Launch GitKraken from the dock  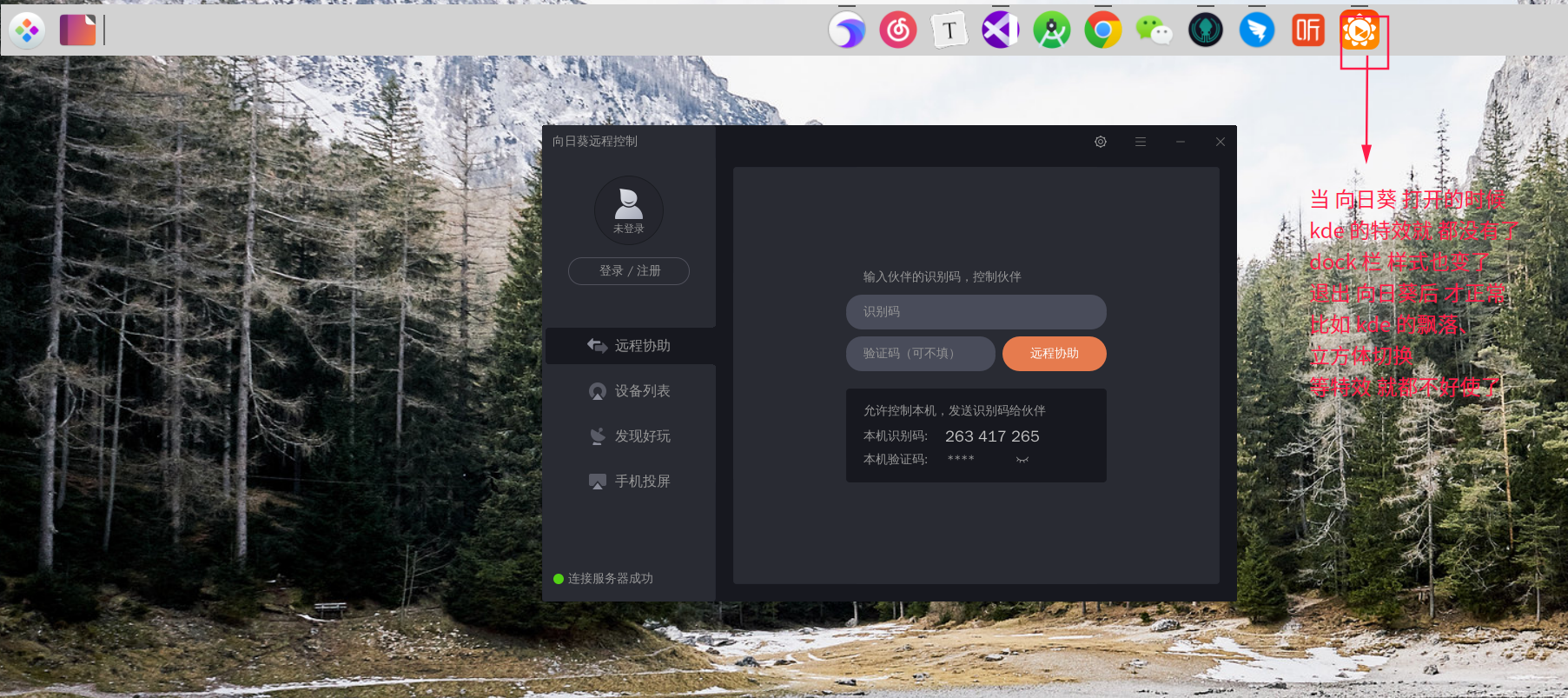pos(1206,31)
